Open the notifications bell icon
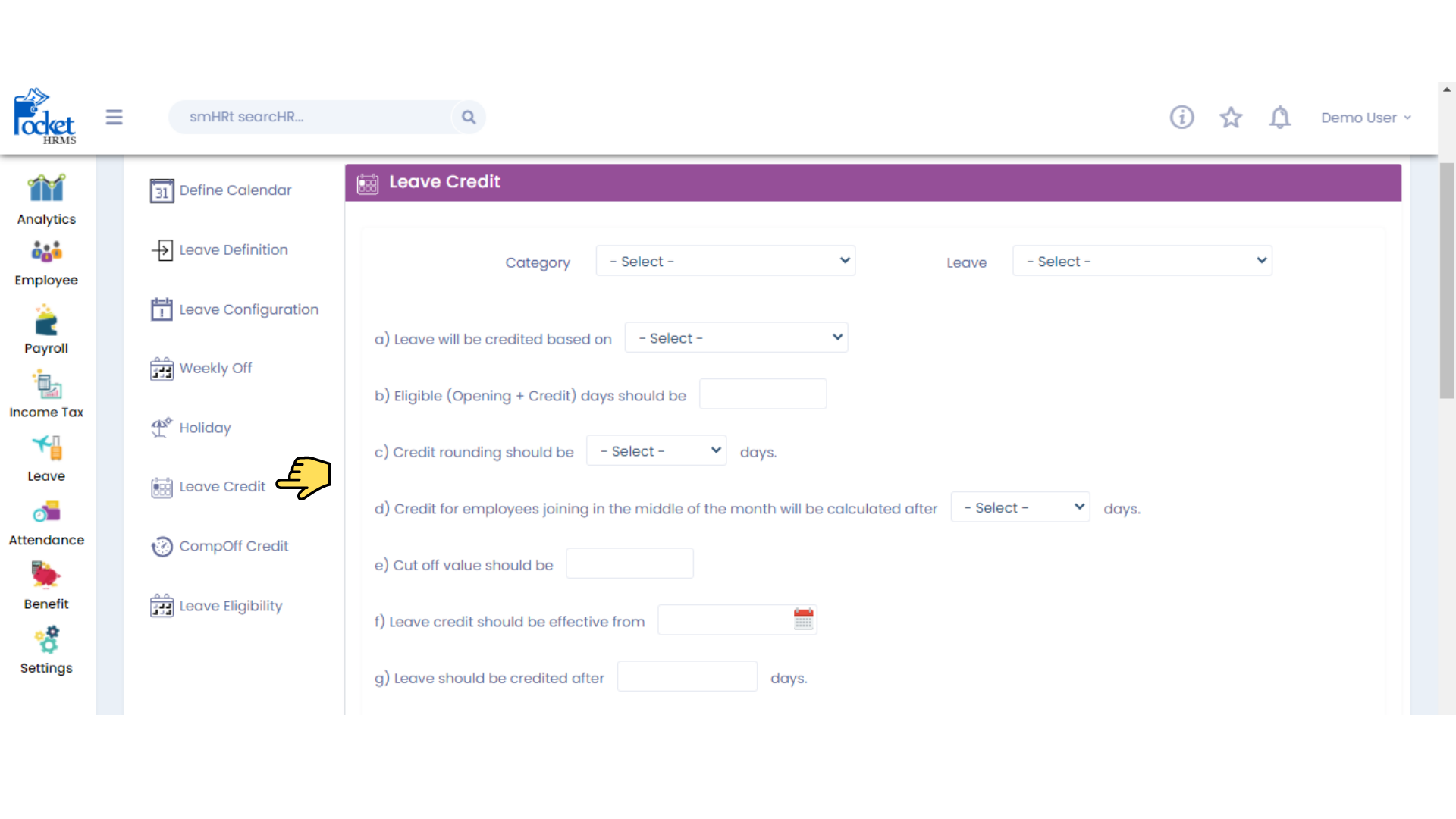 [x=1280, y=117]
